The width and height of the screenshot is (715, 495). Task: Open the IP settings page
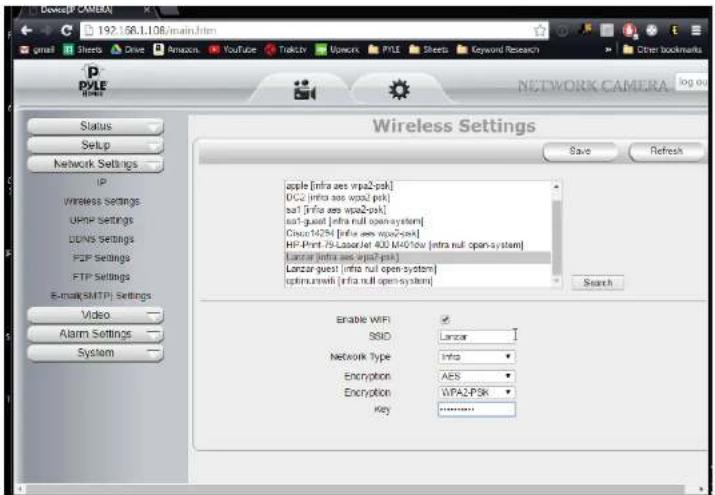click(x=101, y=182)
